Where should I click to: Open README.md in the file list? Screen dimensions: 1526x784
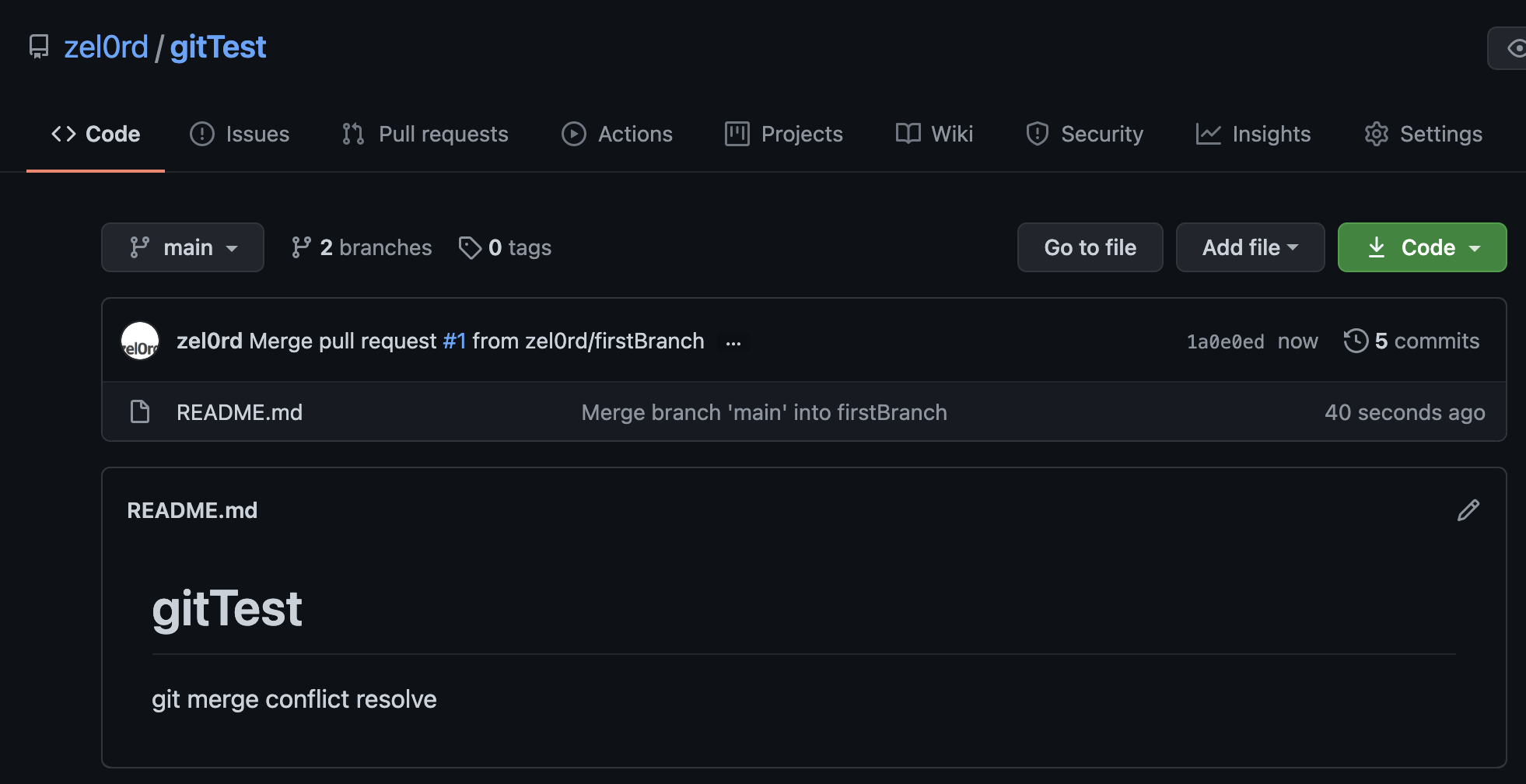(240, 412)
